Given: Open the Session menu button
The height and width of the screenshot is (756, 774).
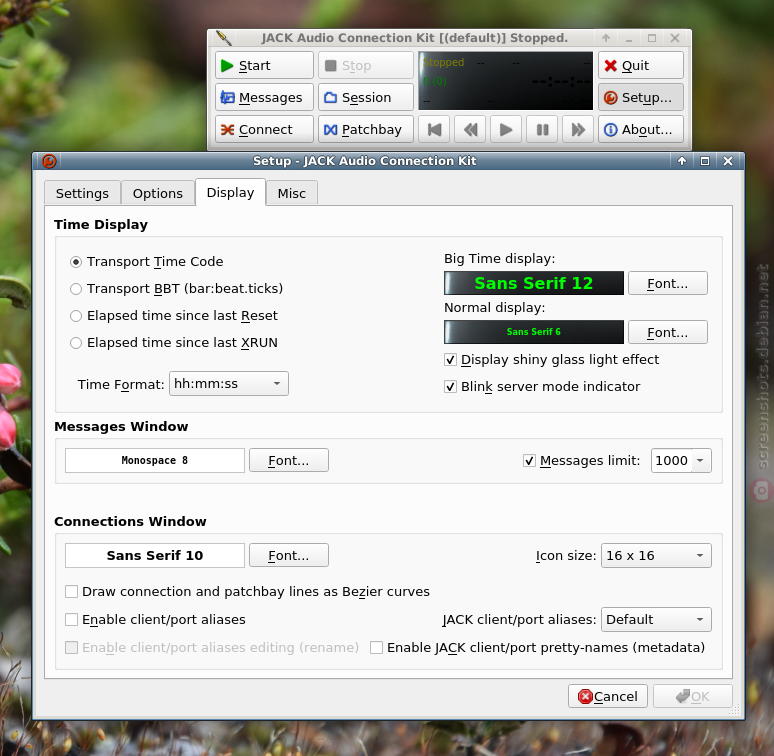Looking at the screenshot, I should (366, 97).
